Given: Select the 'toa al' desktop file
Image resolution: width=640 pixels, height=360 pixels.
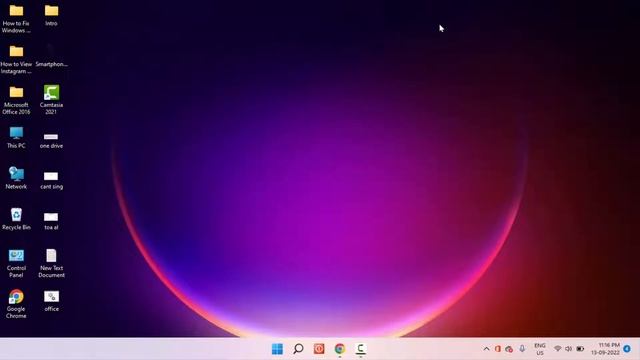Looking at the screenshot, I should [51, 221].
